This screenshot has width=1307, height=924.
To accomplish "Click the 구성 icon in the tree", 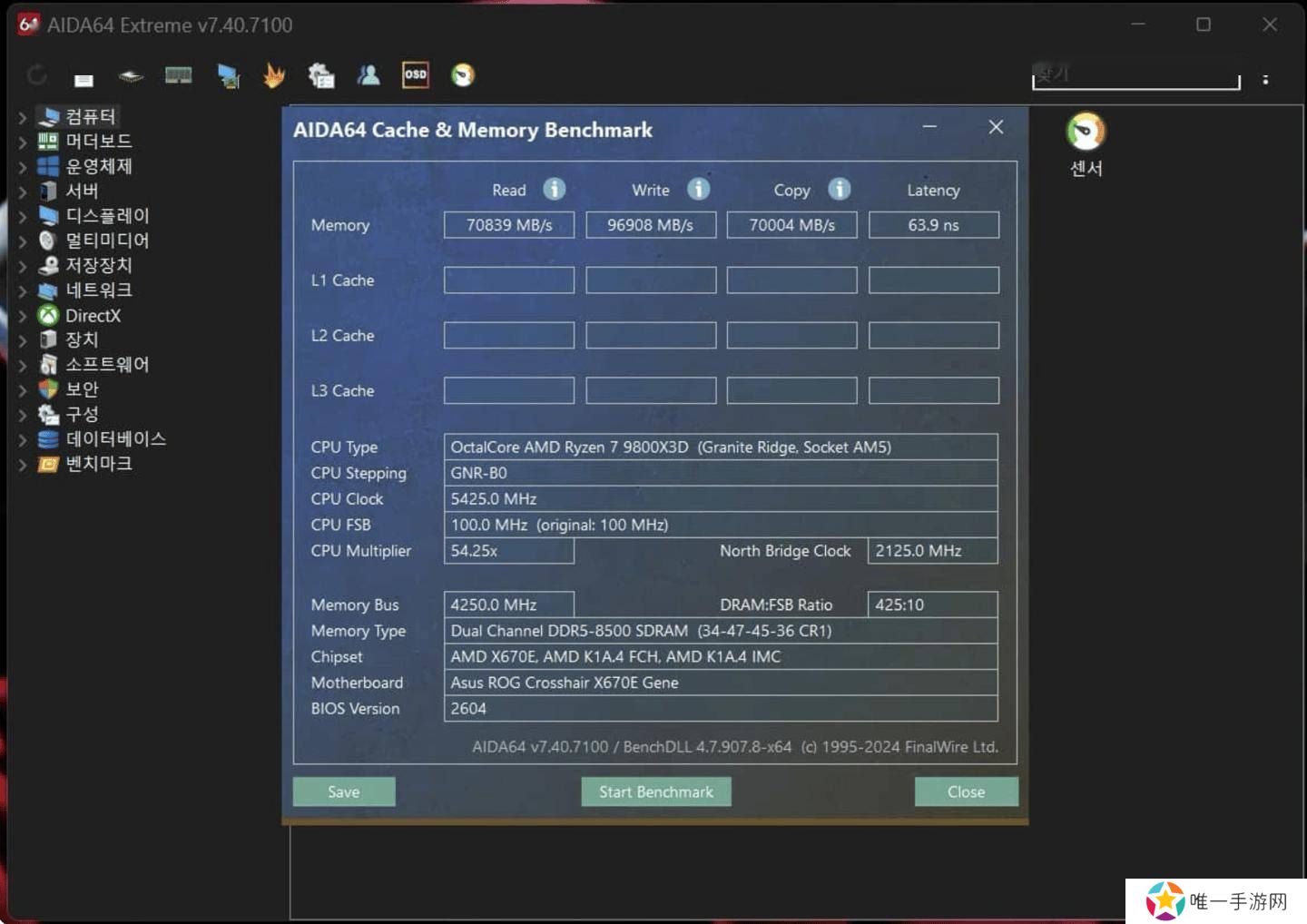I will 48,414.
